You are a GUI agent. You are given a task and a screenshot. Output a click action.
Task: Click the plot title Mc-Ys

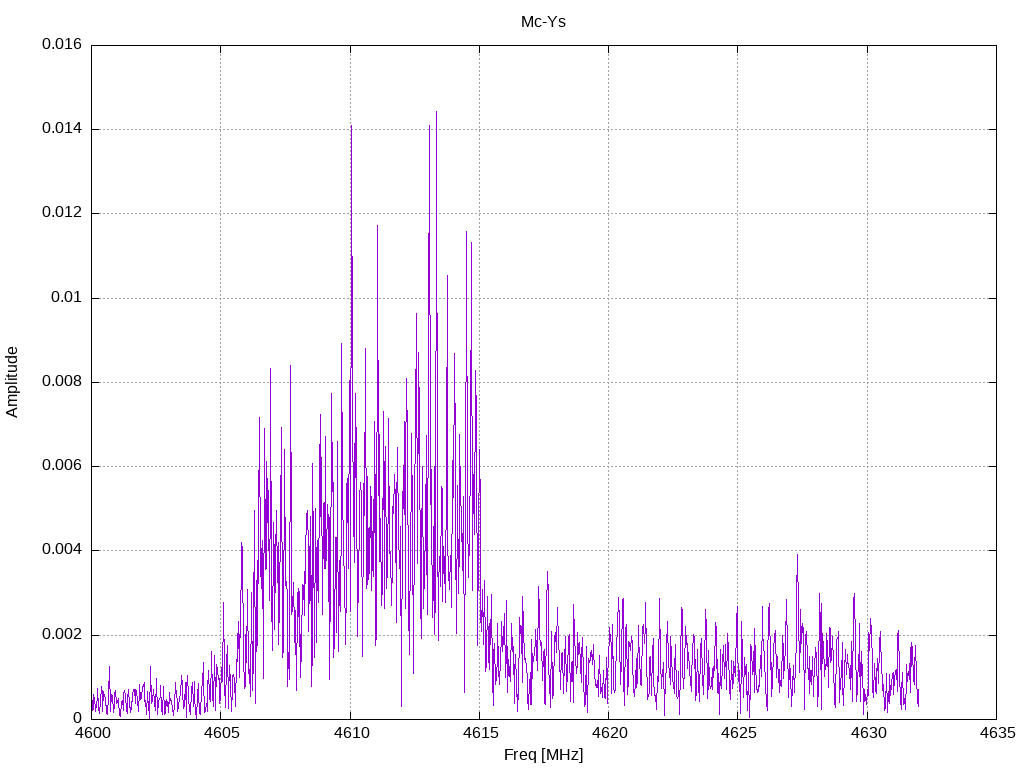543,21
